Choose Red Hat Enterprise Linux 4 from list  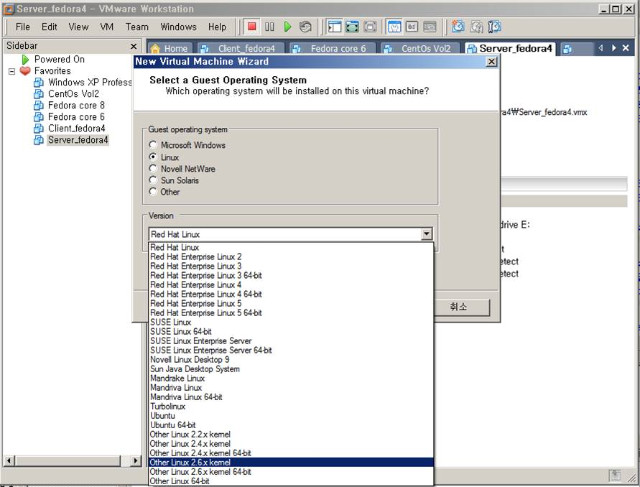[x=291, y=285]
